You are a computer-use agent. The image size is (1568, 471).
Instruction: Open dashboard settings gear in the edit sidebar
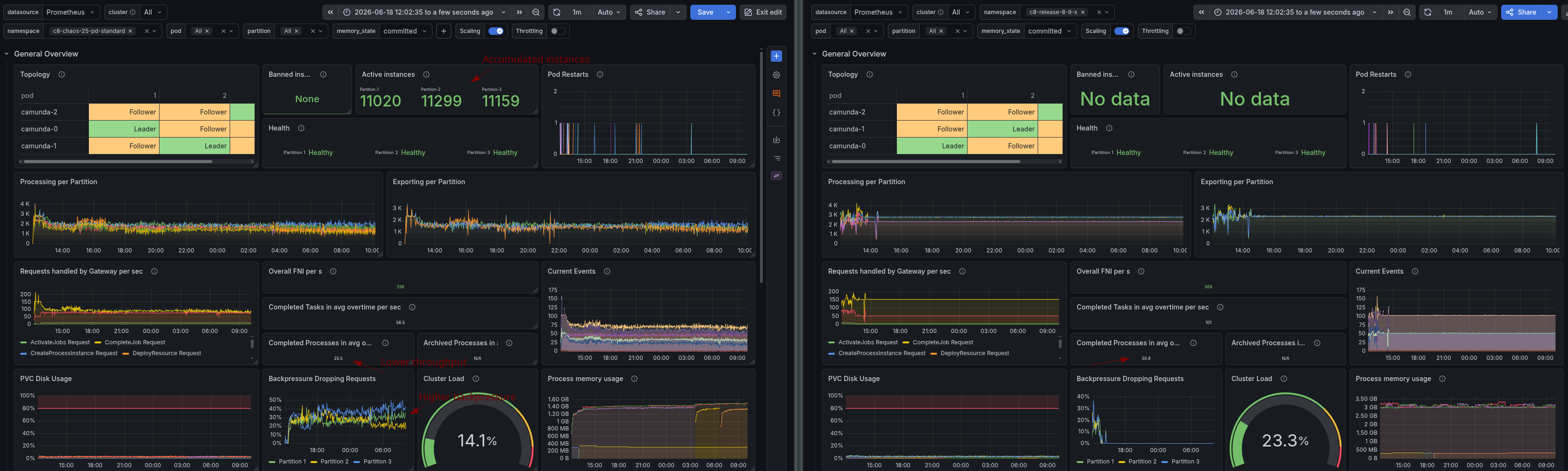click(x=776, y=75)
